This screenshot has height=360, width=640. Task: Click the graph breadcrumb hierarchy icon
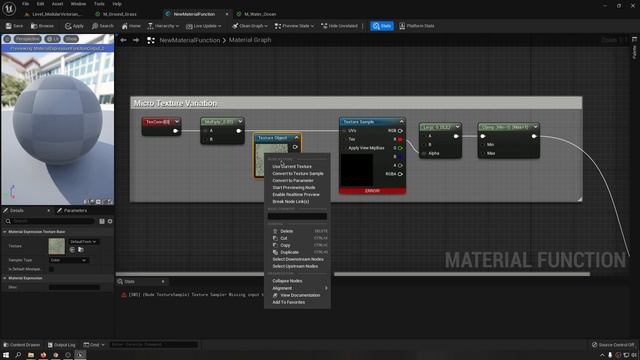151,40
